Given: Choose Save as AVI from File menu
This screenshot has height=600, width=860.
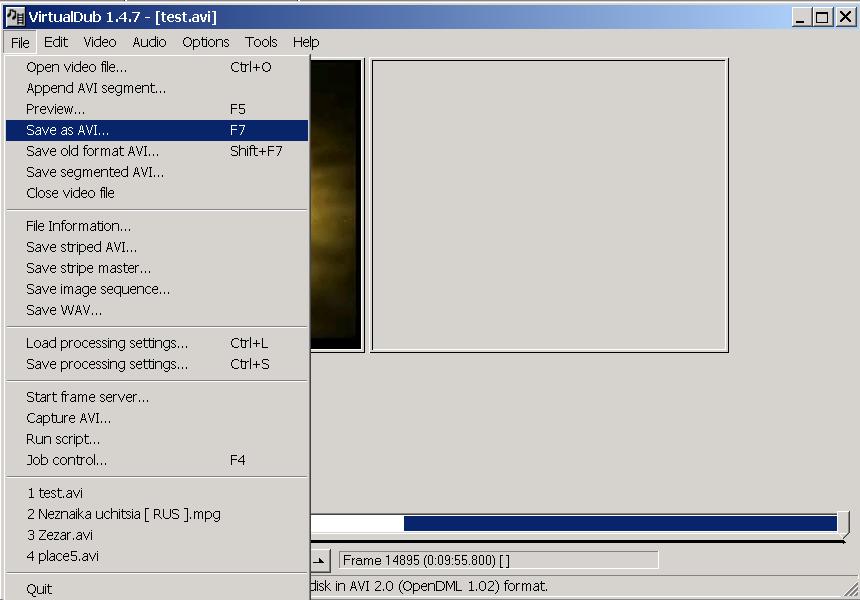Looking at the screenshot, I should (x=68, y=130).
